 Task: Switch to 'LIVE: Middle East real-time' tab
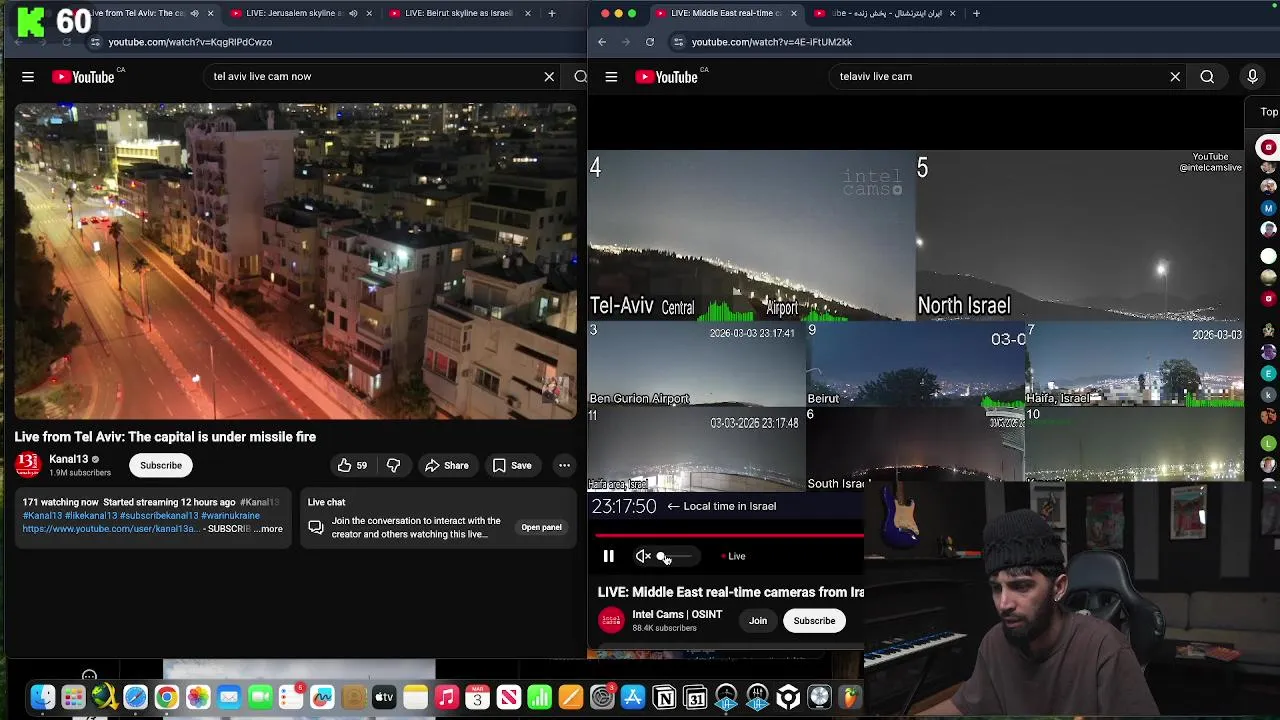[x=726, y=13]
